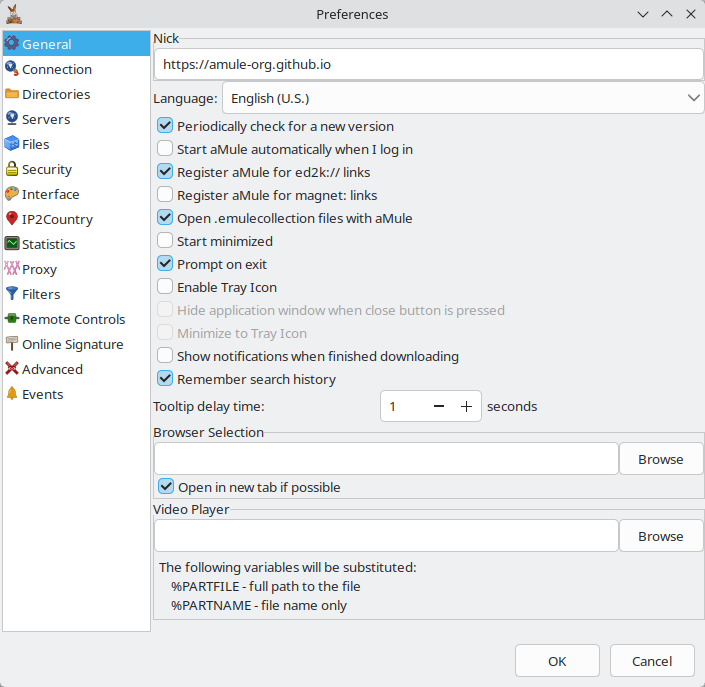Click the Video Player path field

pos(387,535)
